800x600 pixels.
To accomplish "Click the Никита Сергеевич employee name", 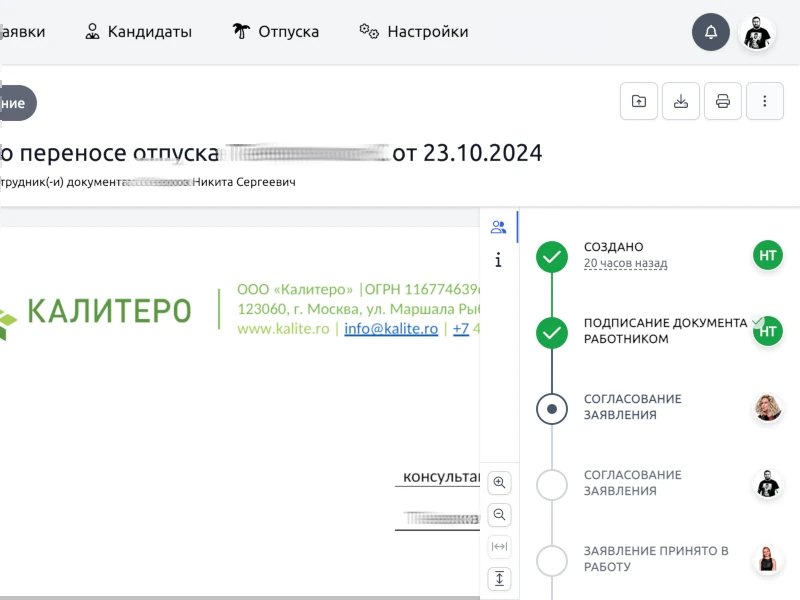I will pyautogui.click(x=244, y=182).
